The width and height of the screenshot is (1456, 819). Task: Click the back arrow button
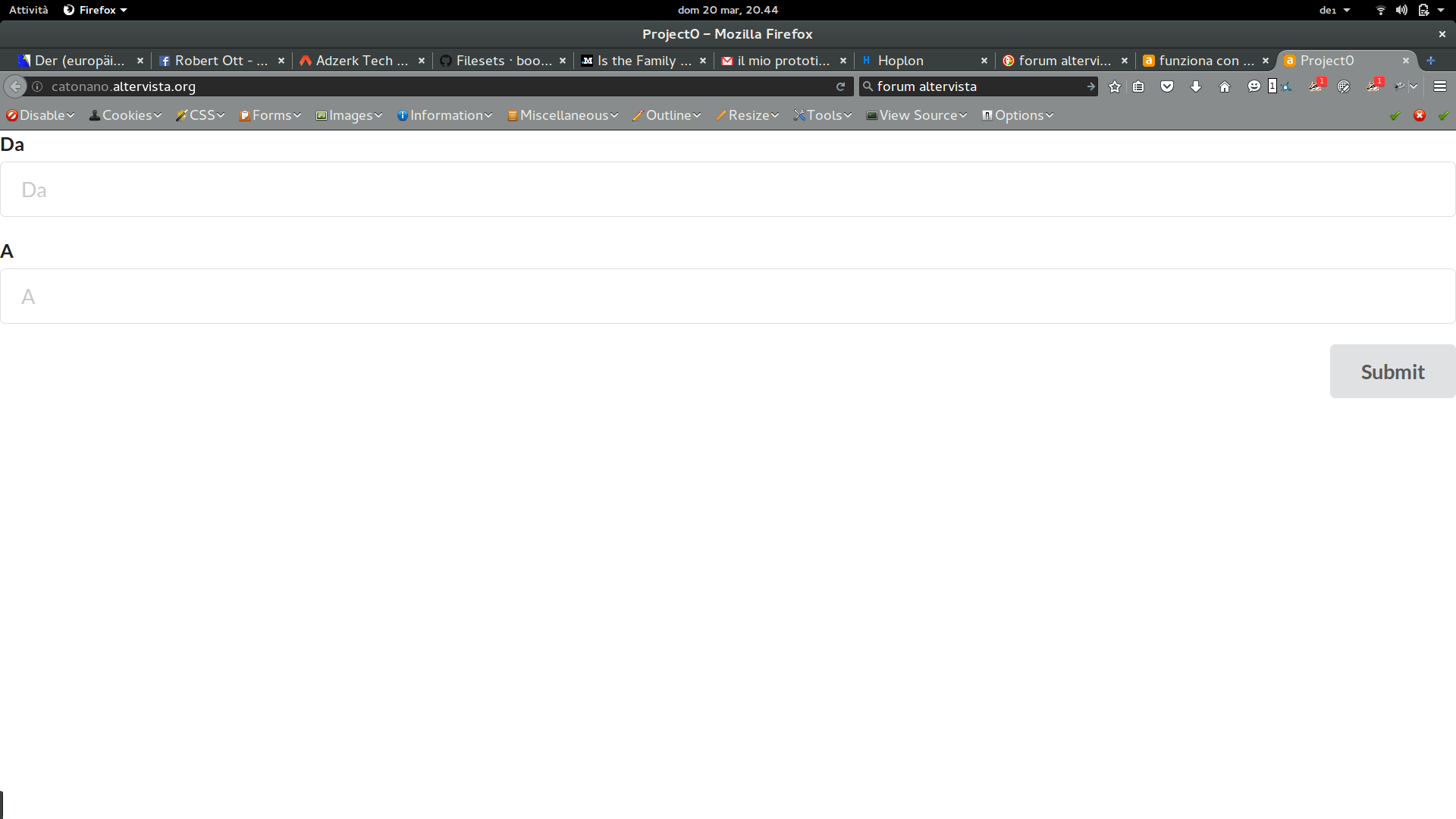(x=15, y=86)
